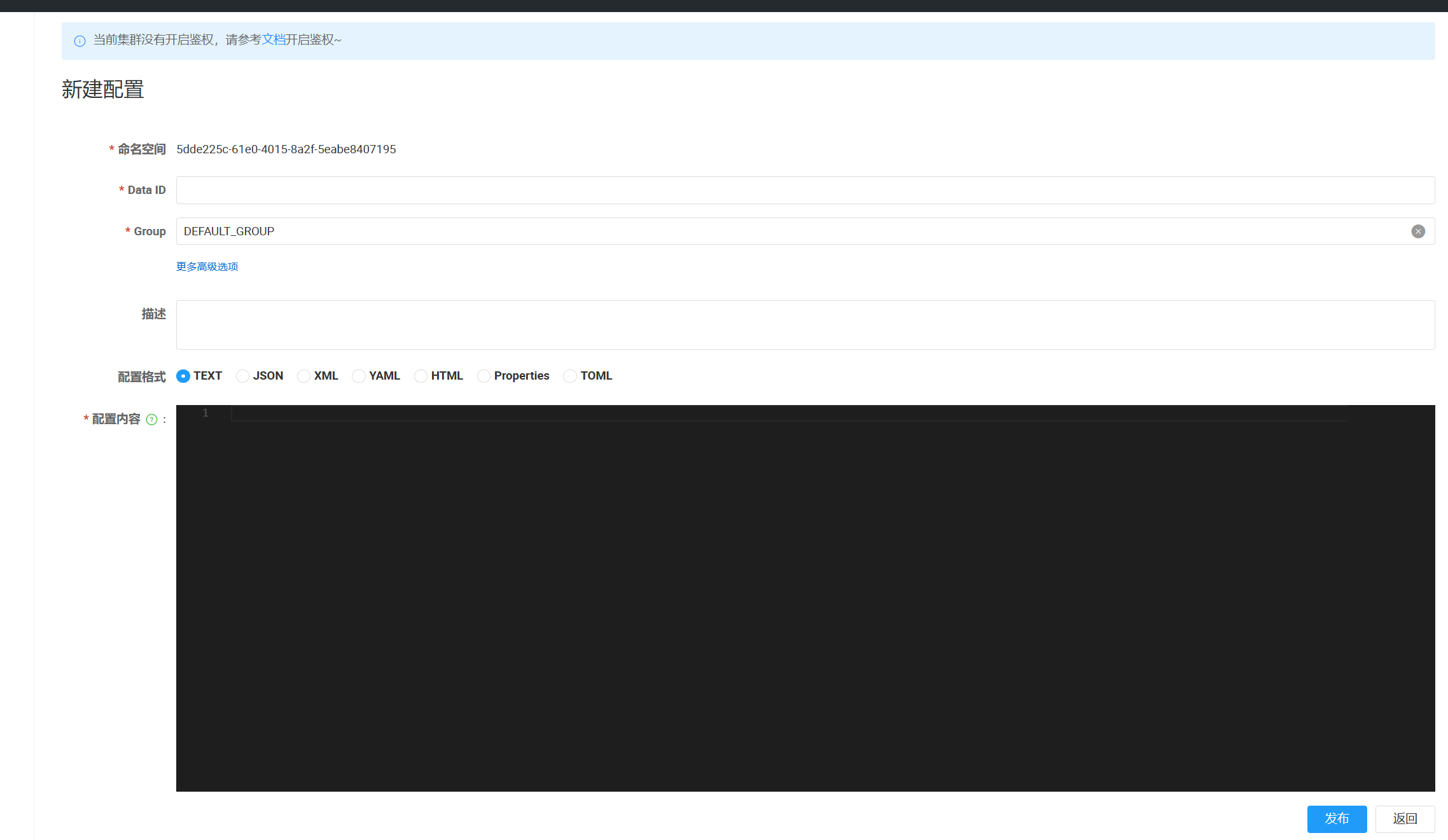This screenshot has width=1448, height=840.
Task: Click into the 描述 description textarea
Action: point(805,325)
